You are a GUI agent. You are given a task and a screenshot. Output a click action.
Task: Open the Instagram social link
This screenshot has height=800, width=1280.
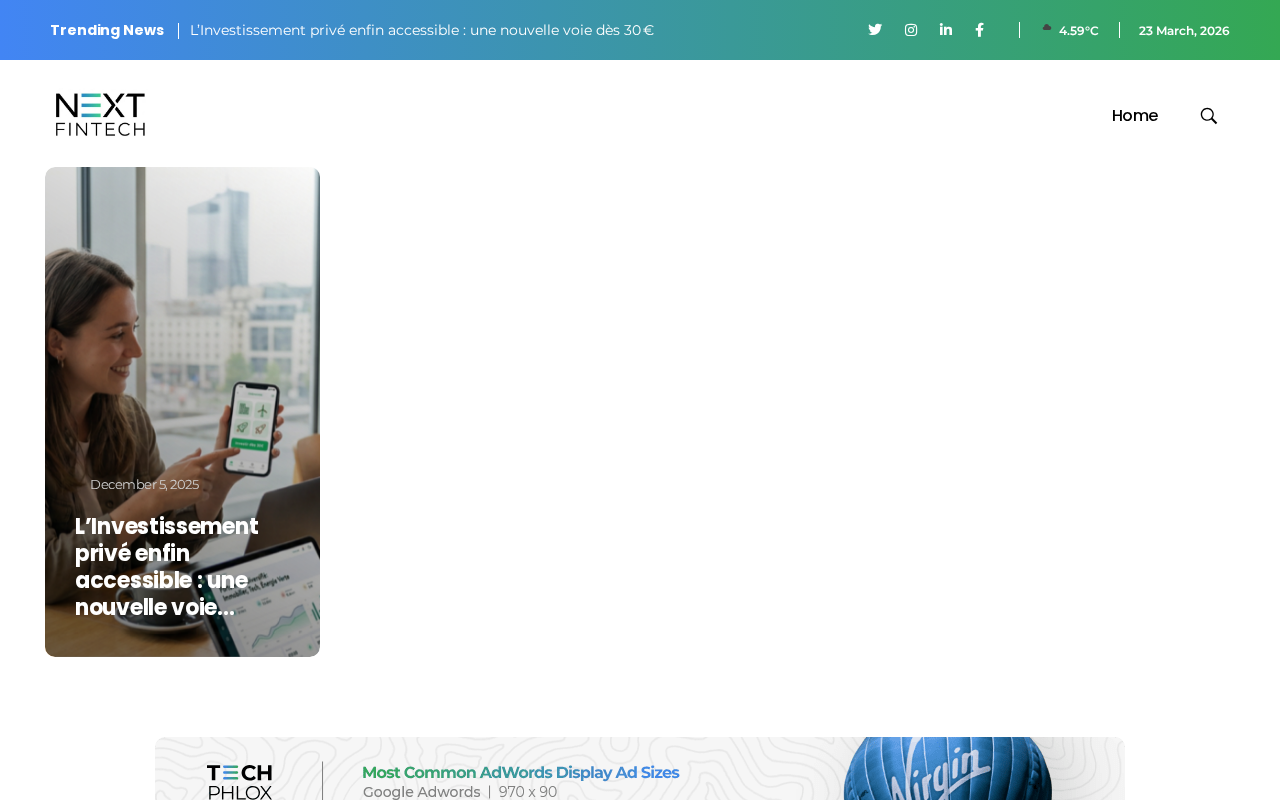[911, 30]
